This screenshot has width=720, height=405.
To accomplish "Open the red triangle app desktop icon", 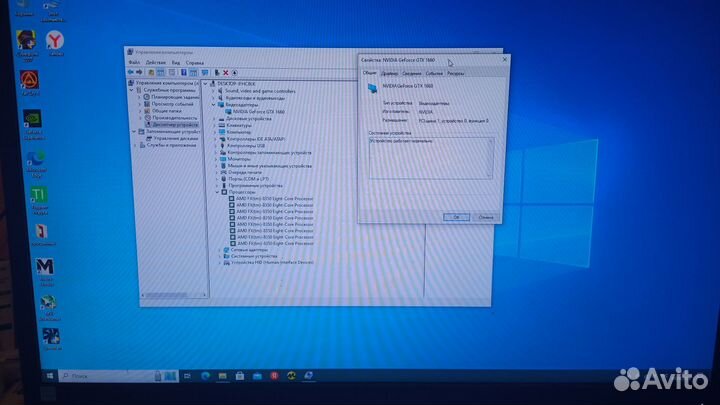I will click(30, 83).
